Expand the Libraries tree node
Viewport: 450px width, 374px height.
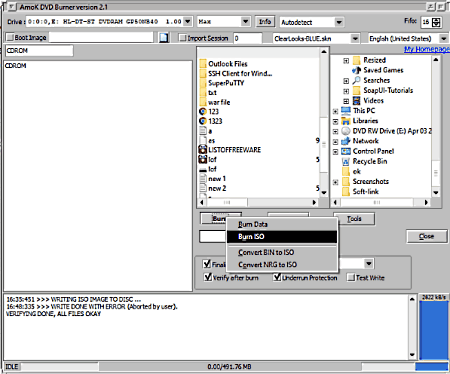(335, 121)
